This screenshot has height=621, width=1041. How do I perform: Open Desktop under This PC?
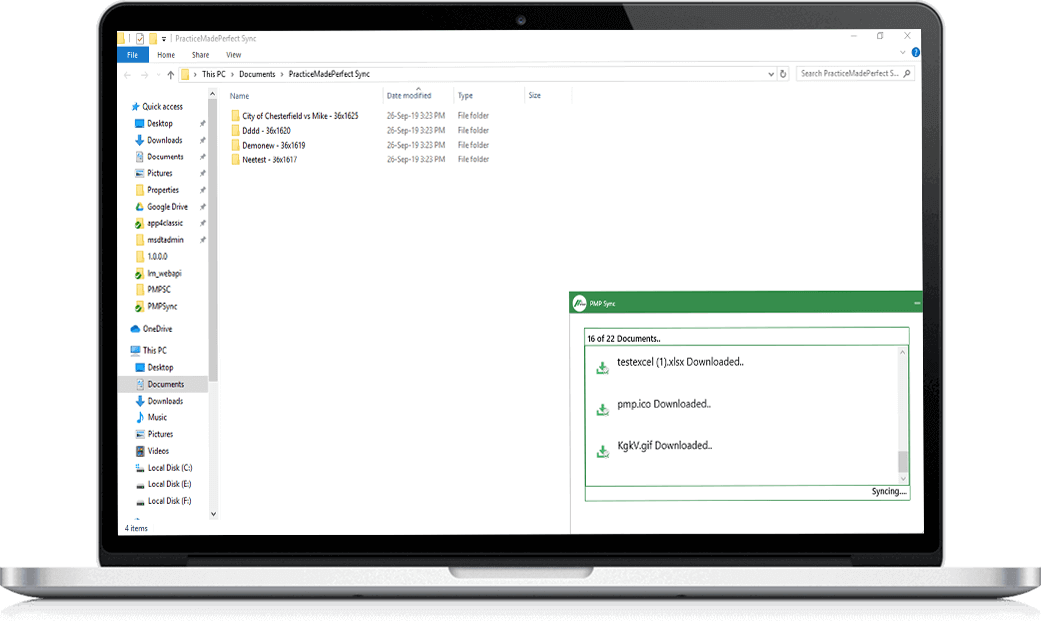coord(155,367)
